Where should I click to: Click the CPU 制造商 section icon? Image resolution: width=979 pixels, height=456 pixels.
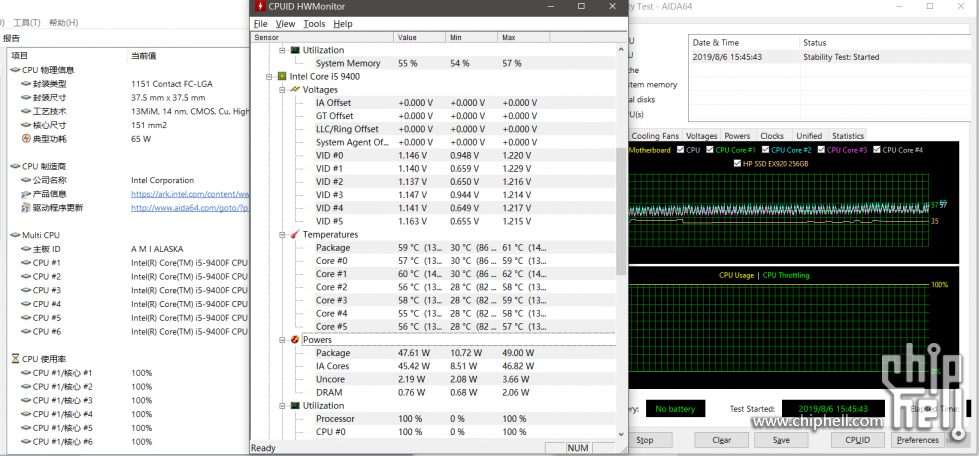click(x=15, y=166)
